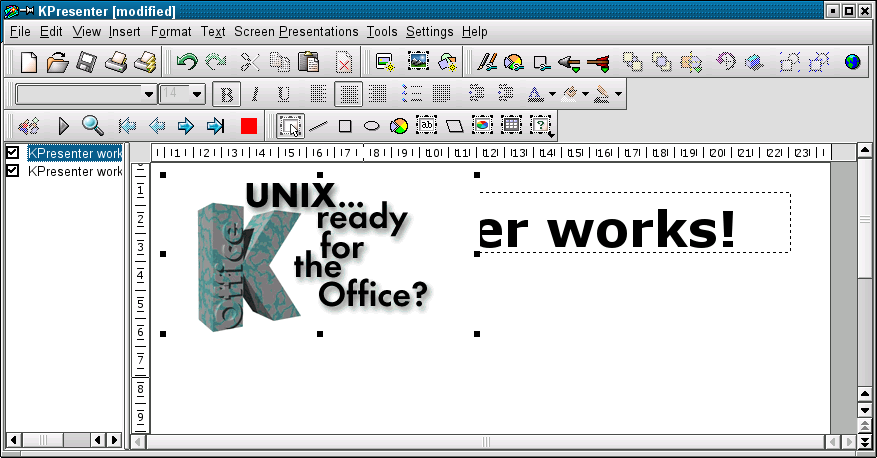
Task: Choose the rectangle drawing tool
Action: click(345, 126)
